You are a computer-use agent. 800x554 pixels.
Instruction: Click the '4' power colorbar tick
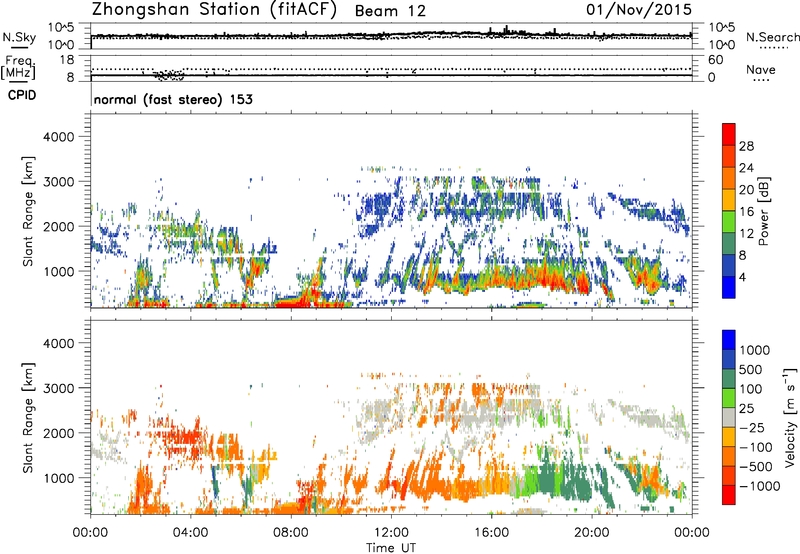[x=742, y=277]
